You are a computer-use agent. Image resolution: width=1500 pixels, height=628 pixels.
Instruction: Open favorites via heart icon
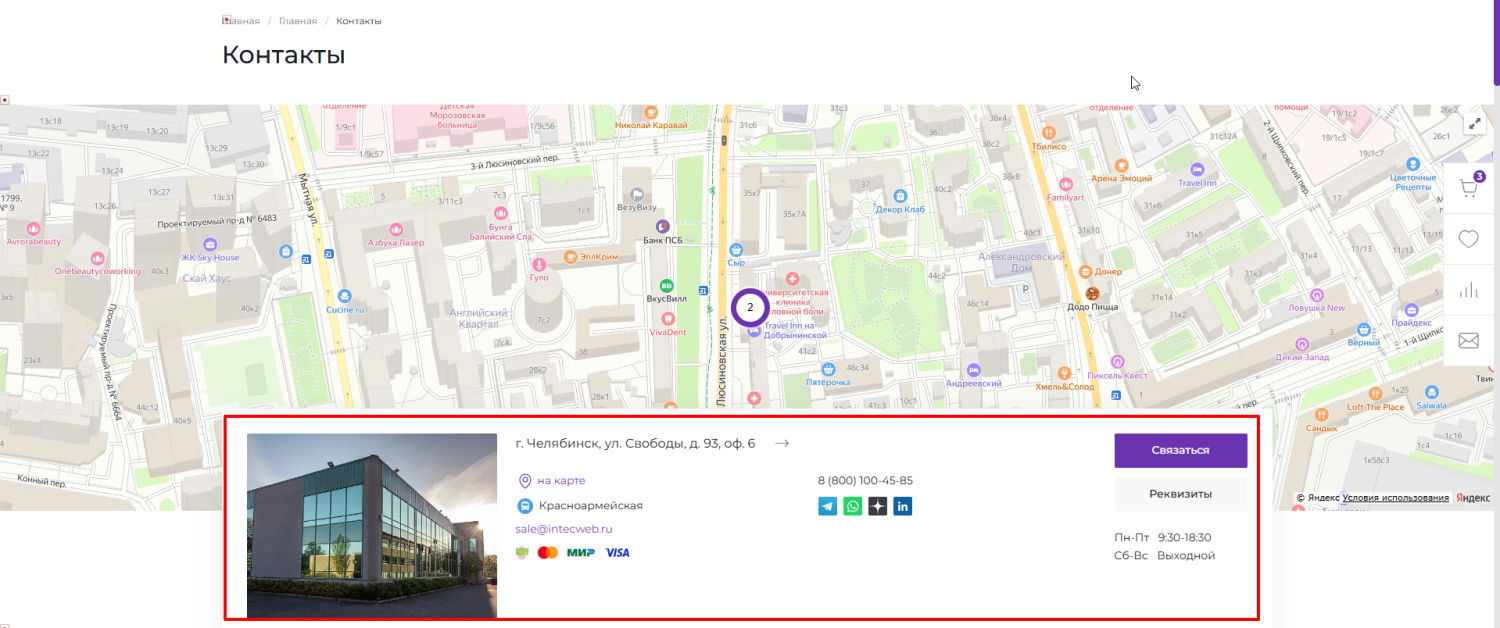pos(1468,239)
